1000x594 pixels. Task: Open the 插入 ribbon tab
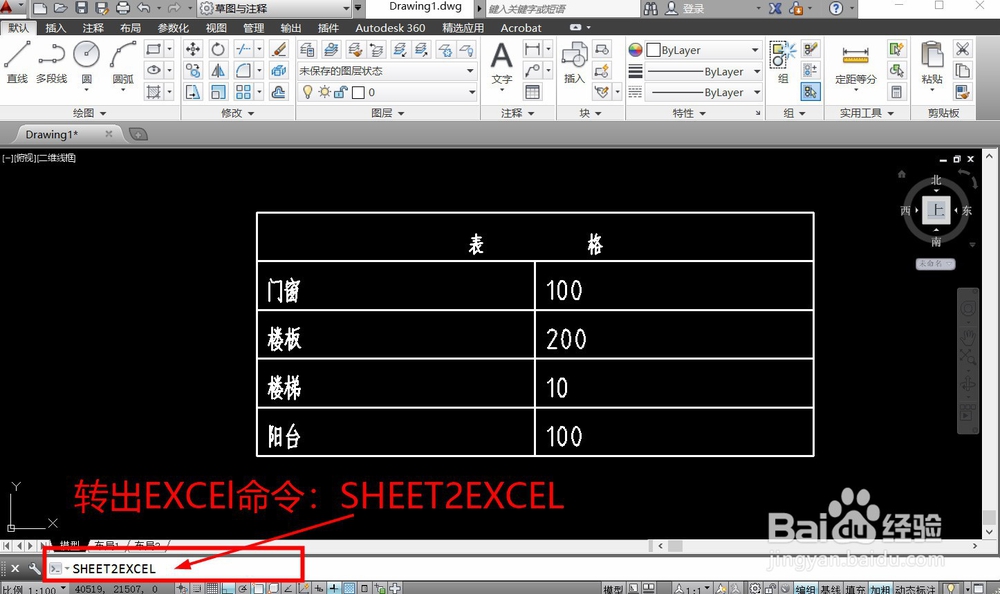[55, 27]
